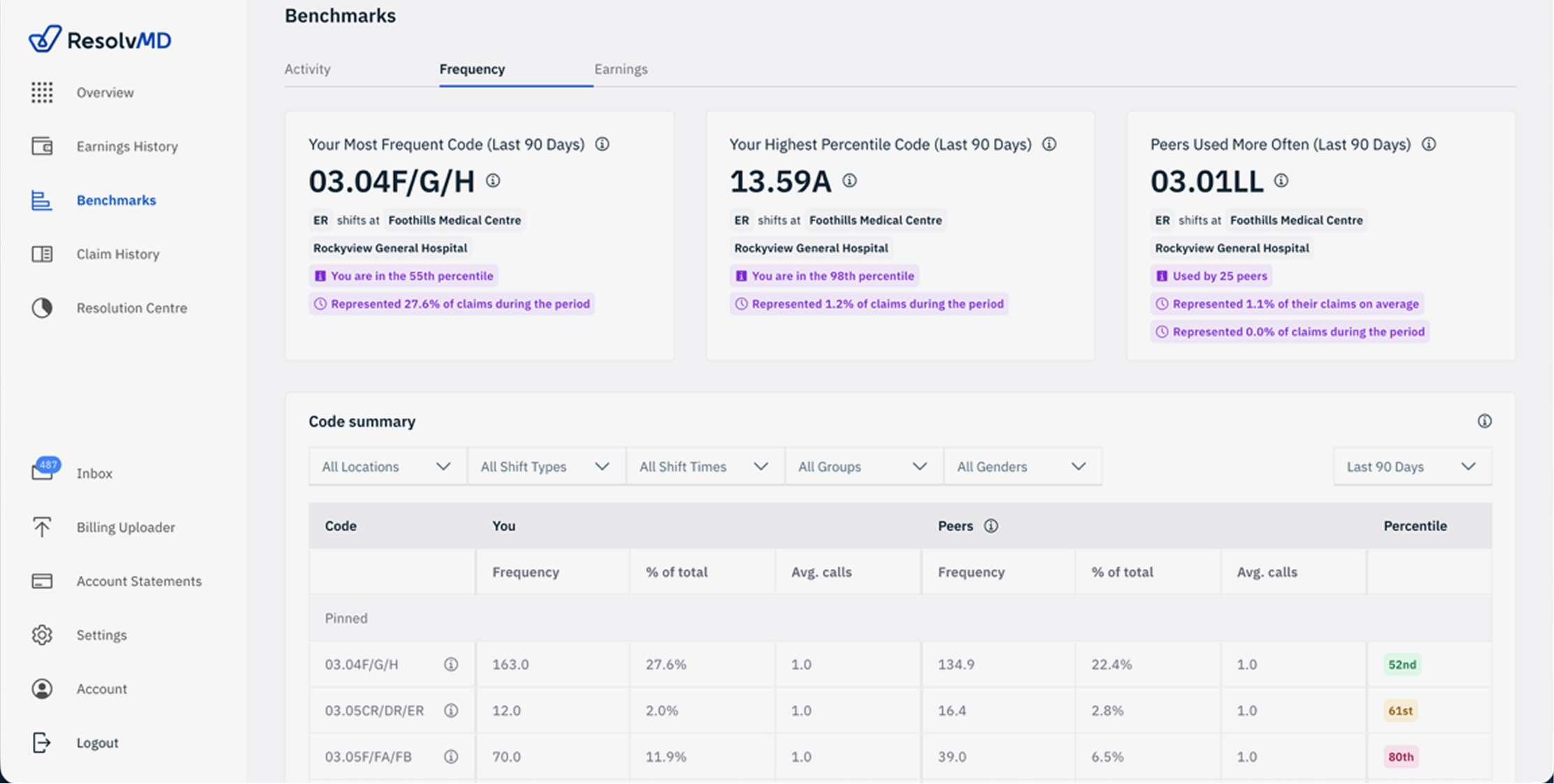Open Billing Uploader from sidebar

tap(125, 527)
